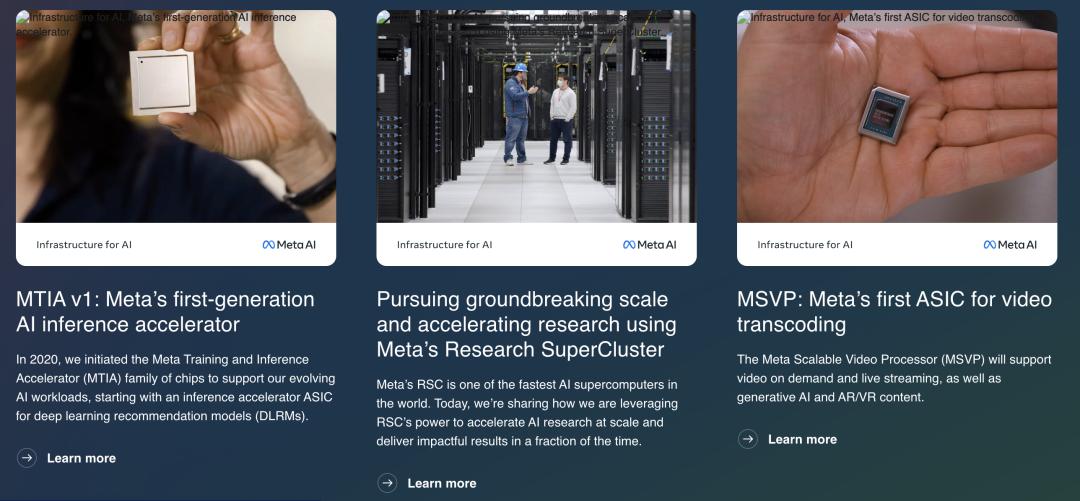Open the MTIA v1 inference accelerator headline
This screenshot has width=1080, height=501.
pyautogui.click(x=165, y=311)
